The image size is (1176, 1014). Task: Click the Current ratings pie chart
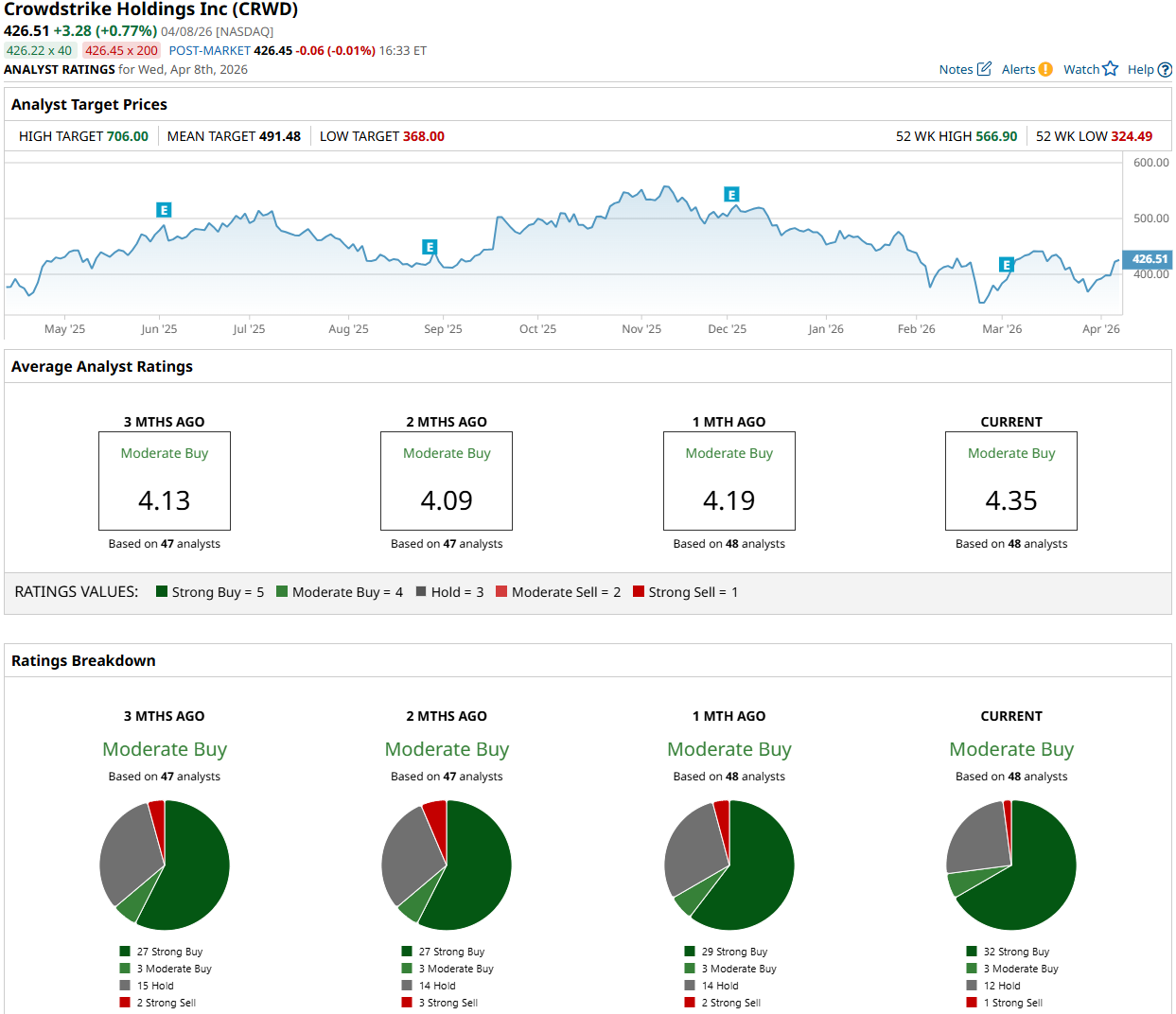pyautogui.click(x=1010, y=865)
